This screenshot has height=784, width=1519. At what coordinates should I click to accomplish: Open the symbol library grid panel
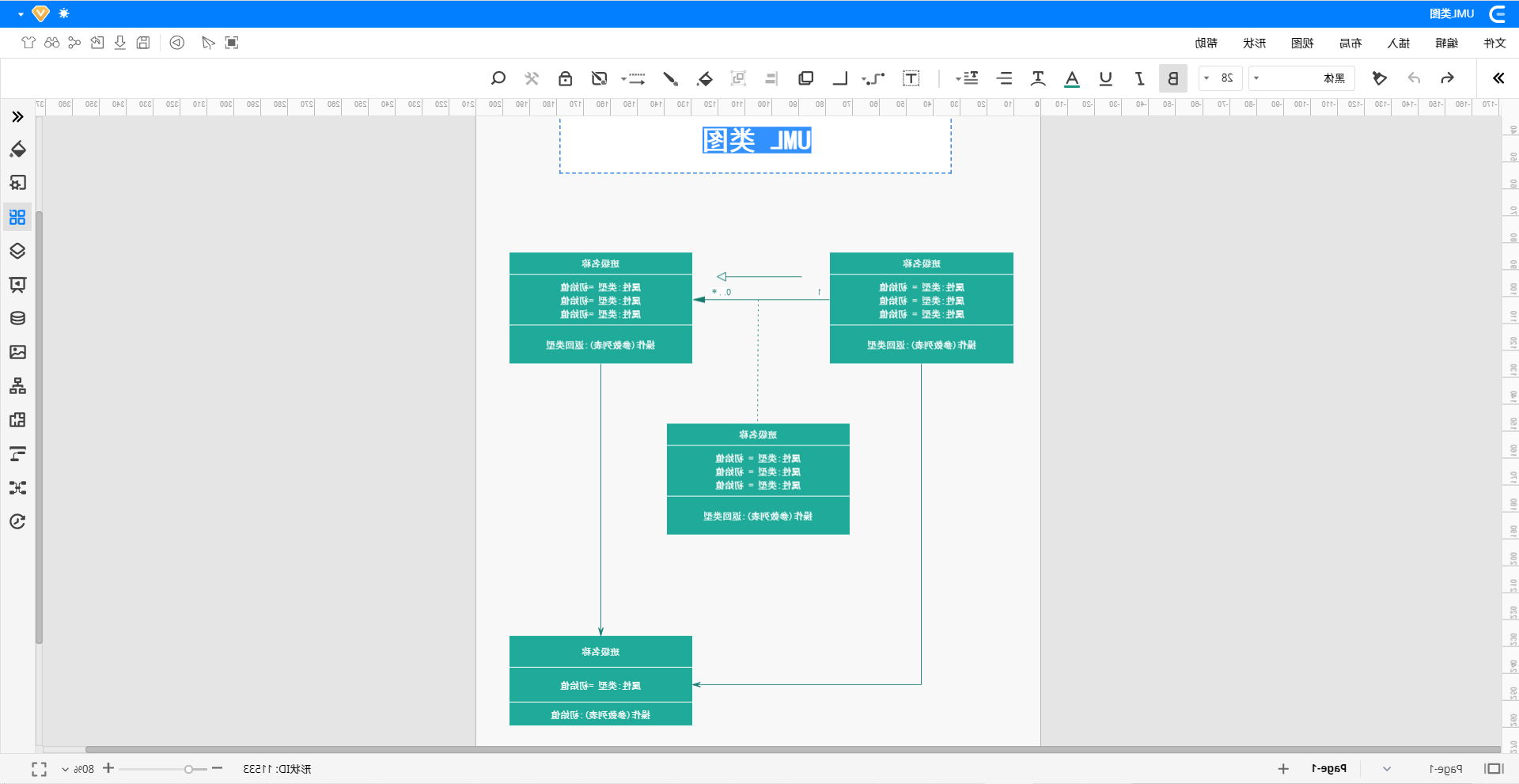click(x=17, y=217)
